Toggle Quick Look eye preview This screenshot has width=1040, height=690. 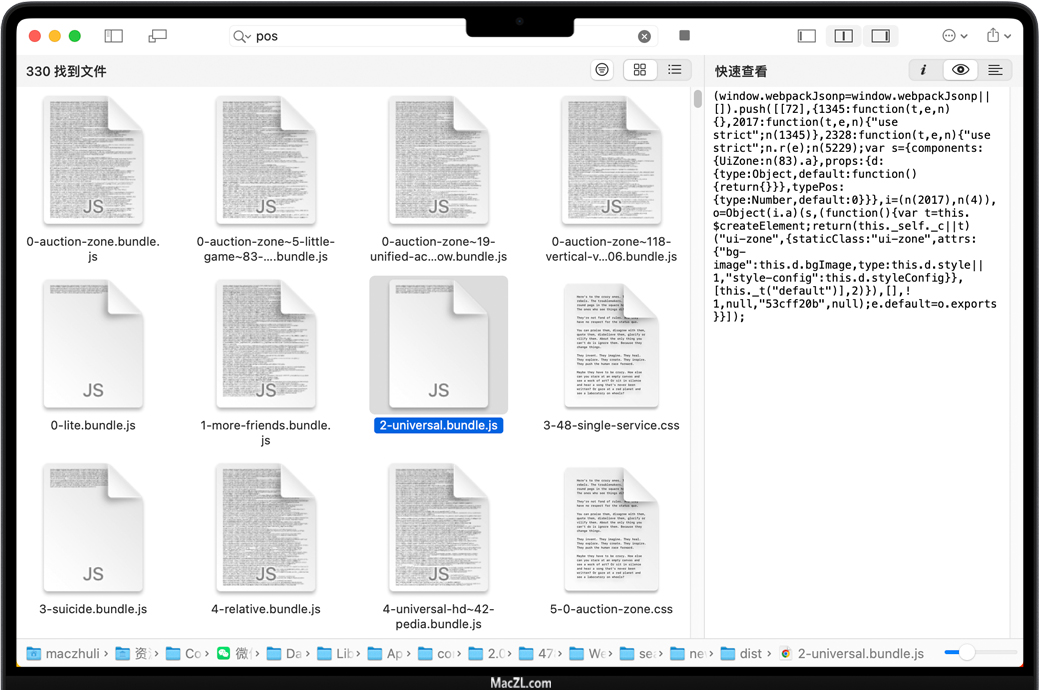960,70
